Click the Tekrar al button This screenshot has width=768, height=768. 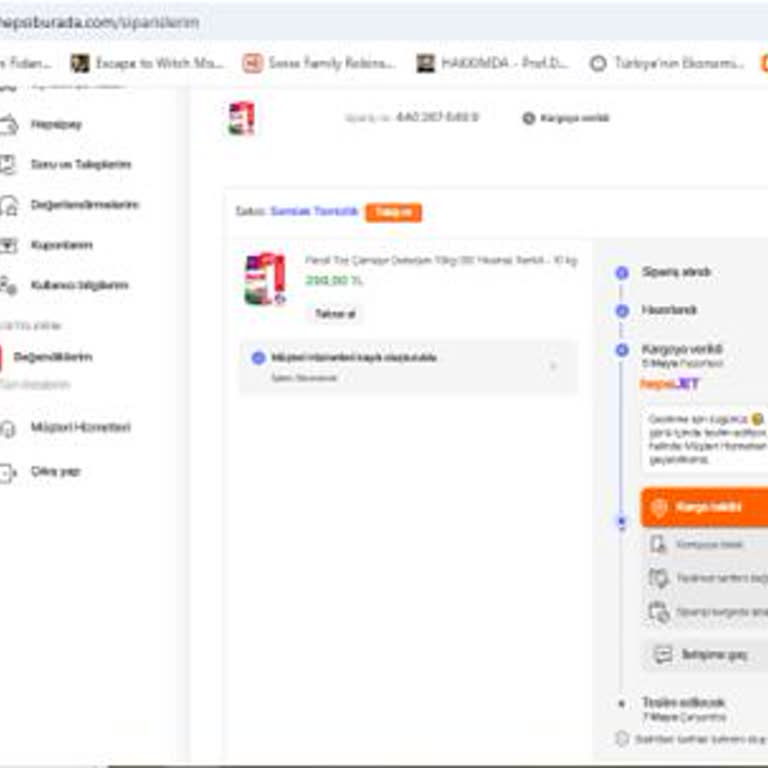pos(336,314)
